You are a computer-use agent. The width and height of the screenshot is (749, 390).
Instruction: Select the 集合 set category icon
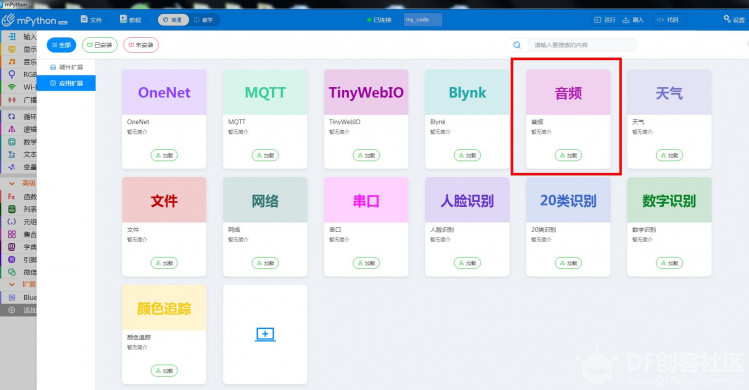[x=12, y=234]
